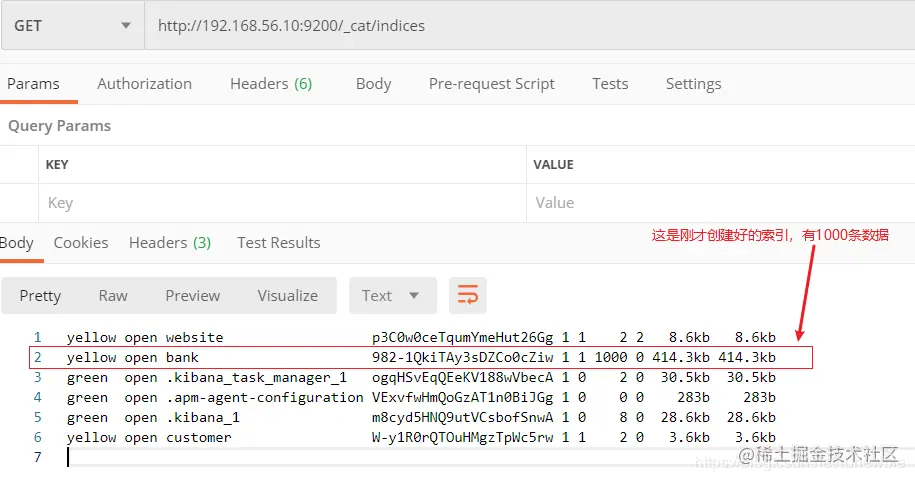Screen dimensions: 915x481
Task: Click the KEY column header
Action: (57, 165)
